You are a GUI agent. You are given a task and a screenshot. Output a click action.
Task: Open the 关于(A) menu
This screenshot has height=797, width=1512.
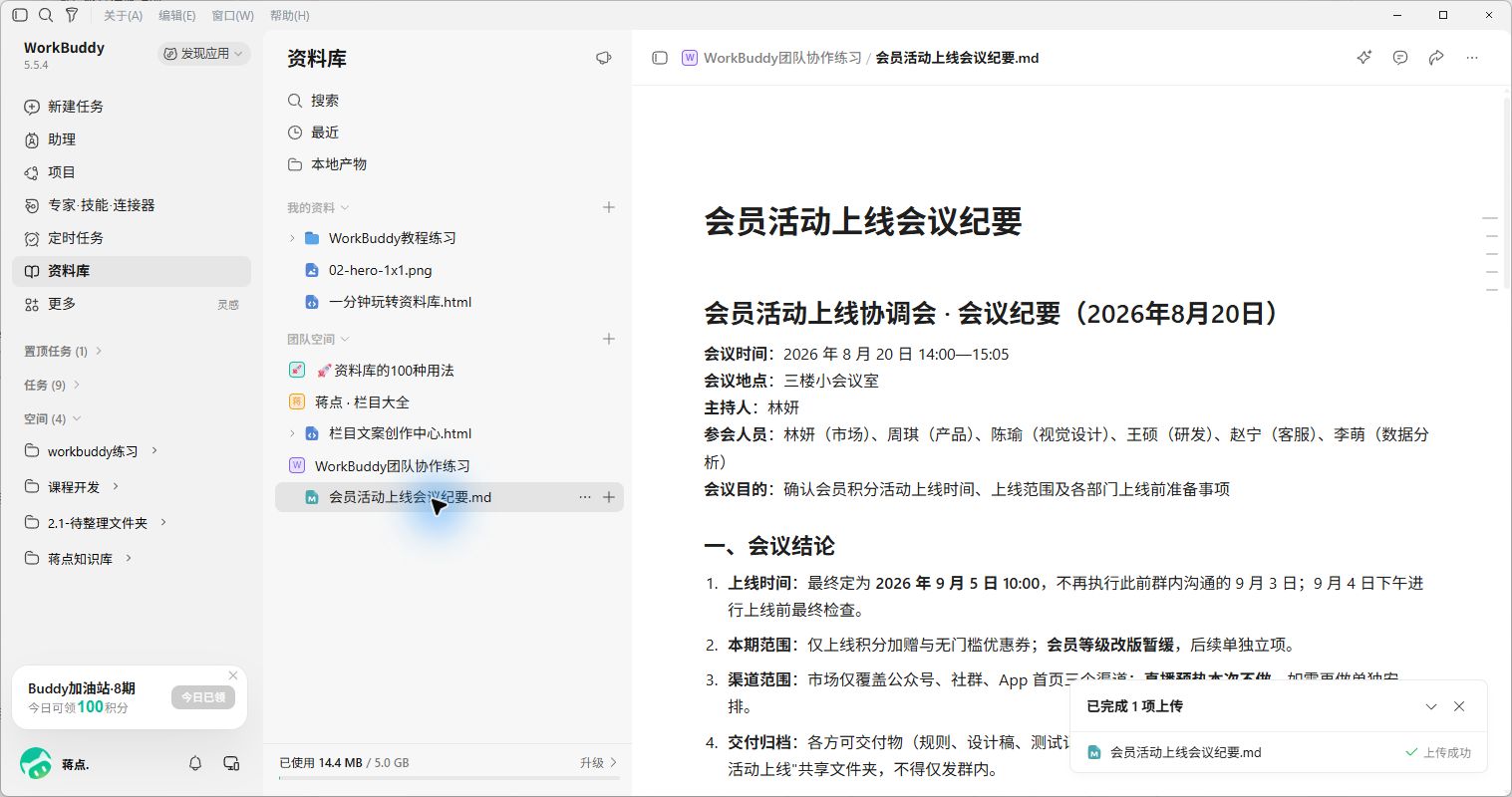pos(123,15)
